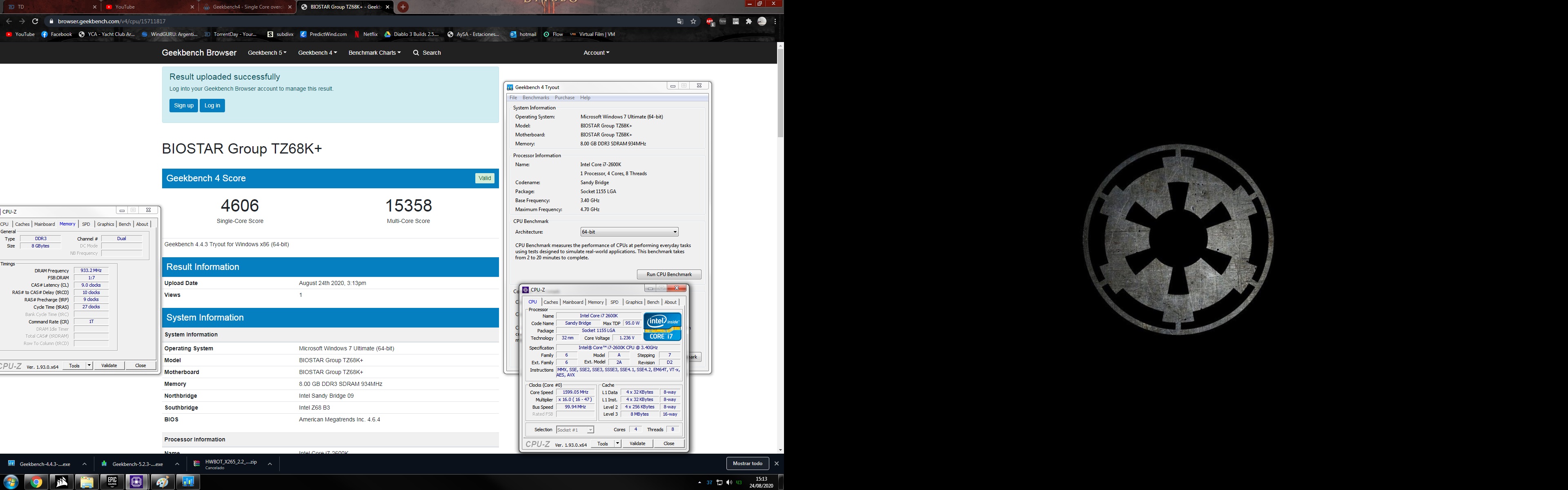Image resolution: width=1568 pixels, height=490 pixels.
Task: Open options chevron for Geekbench-4.4.3 download
Action: point(84,464)
